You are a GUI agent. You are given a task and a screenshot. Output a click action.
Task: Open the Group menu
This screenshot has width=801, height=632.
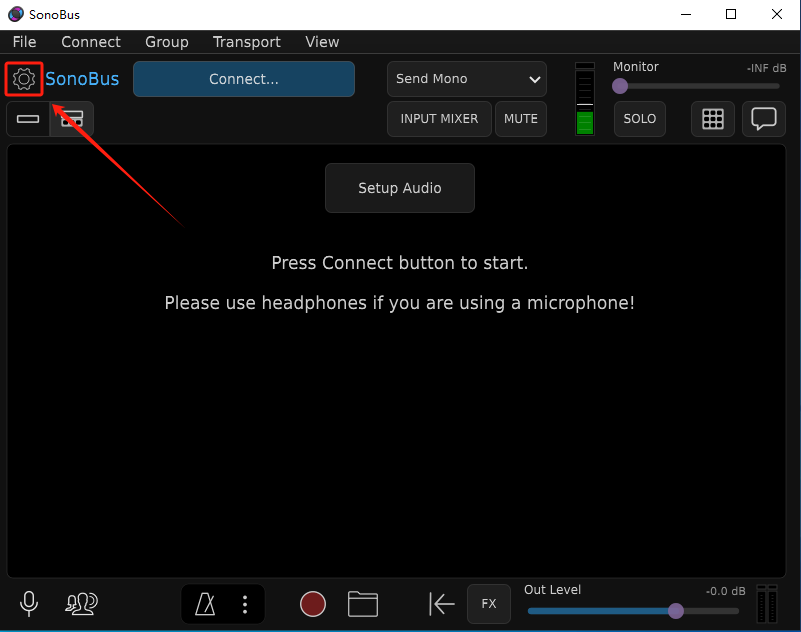[166, 42]
